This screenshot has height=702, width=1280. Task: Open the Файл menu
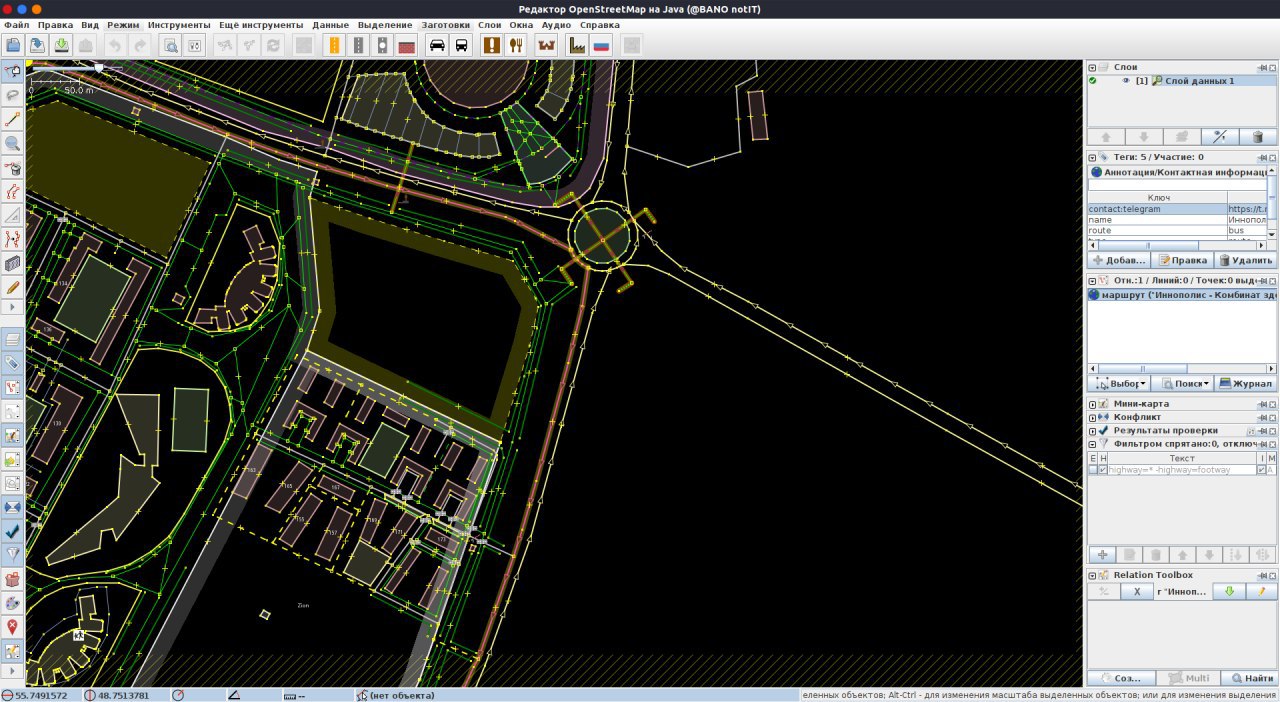pos(17,24)
